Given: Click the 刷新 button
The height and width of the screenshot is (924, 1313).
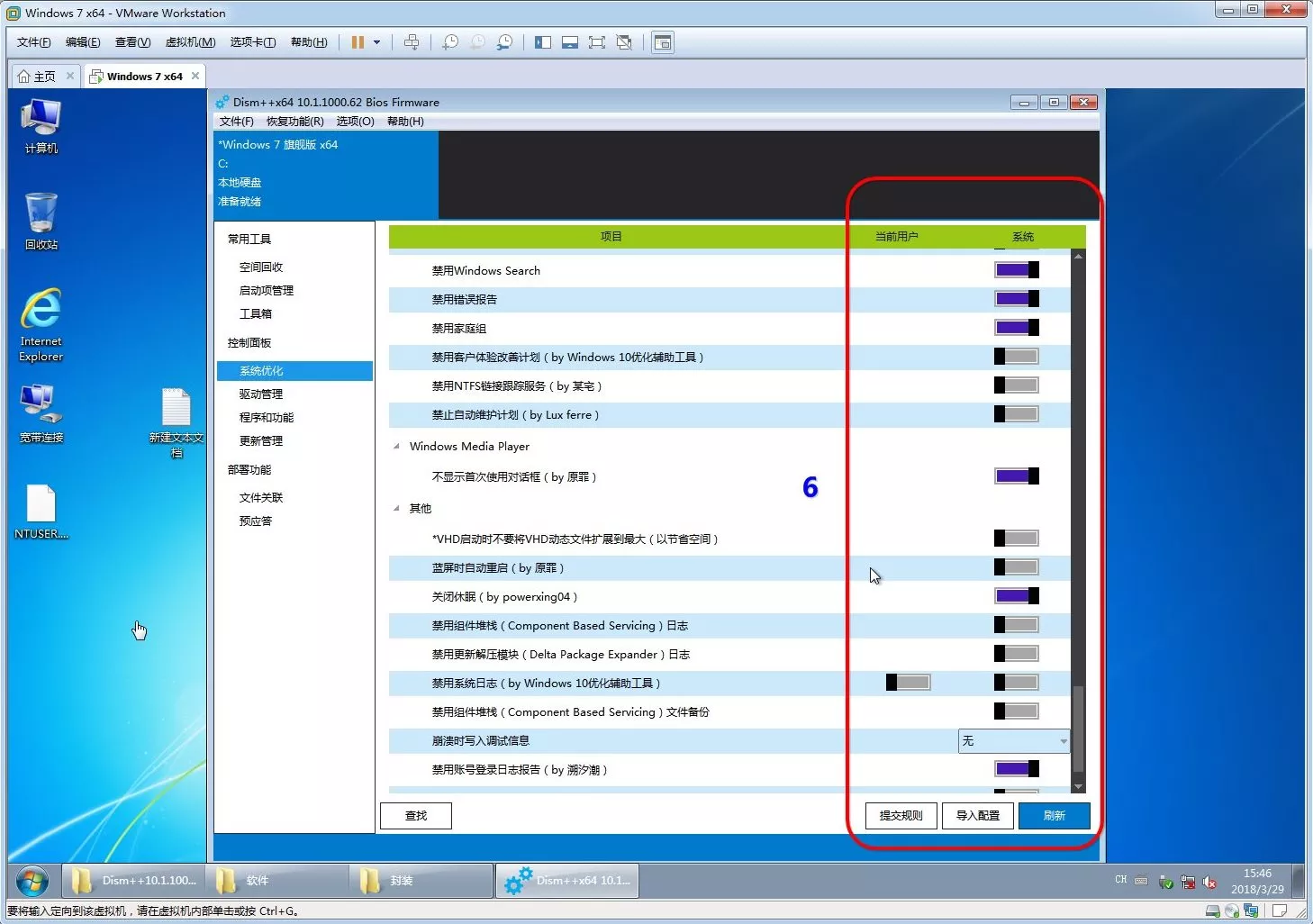Looking at the screenshot, I should pos(1054,816).
